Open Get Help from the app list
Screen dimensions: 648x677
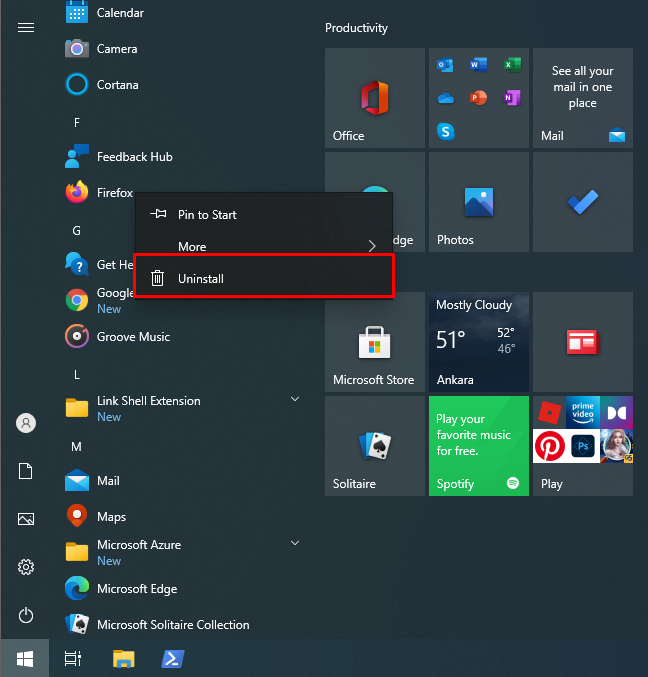[x=98, y=265]
